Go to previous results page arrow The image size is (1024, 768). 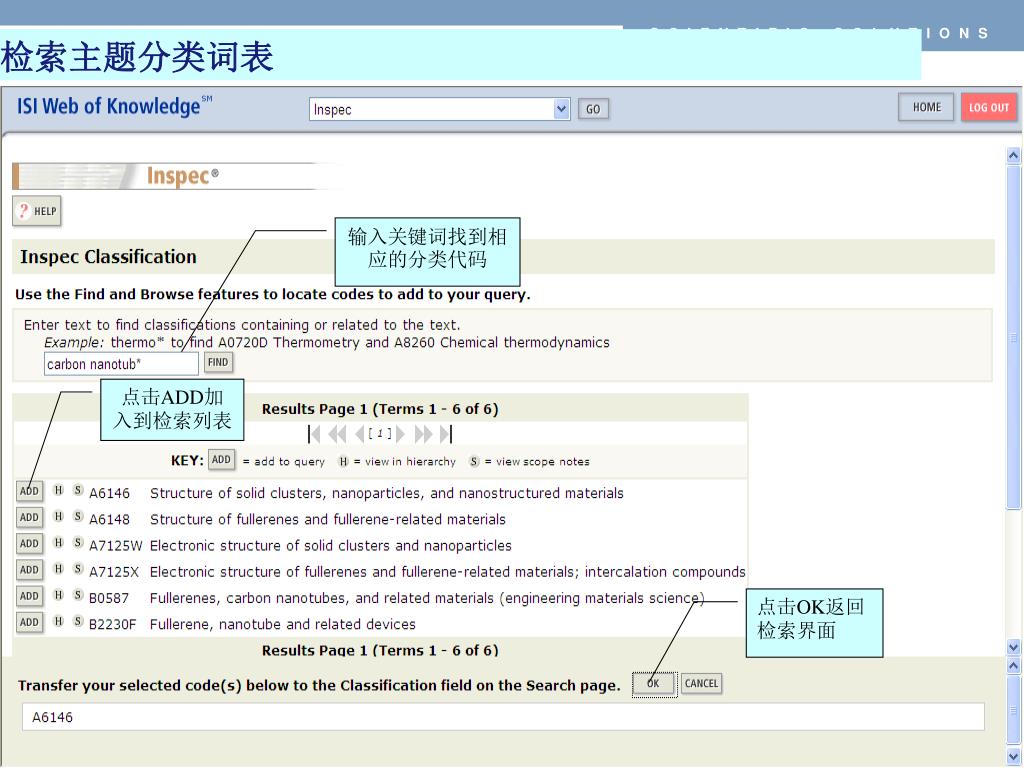coord(359,434)
